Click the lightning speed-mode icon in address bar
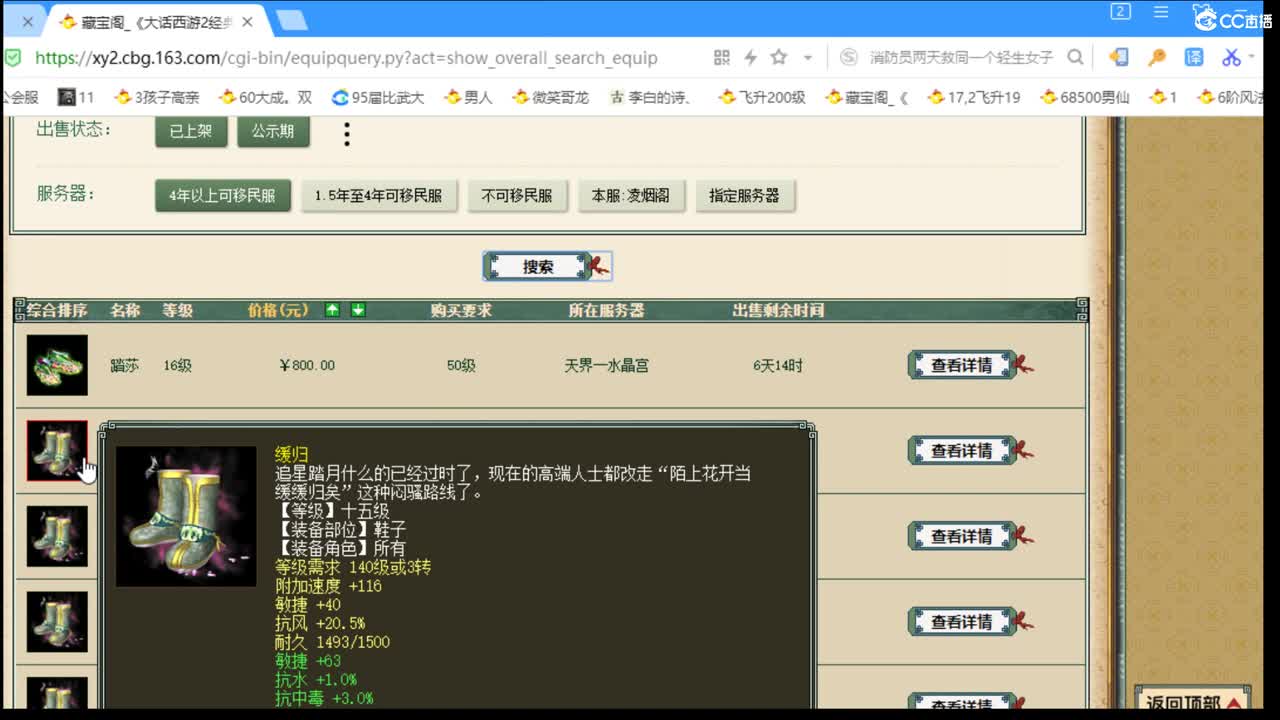The width and height of the screenshot is (1280, 720). [751, 57]
